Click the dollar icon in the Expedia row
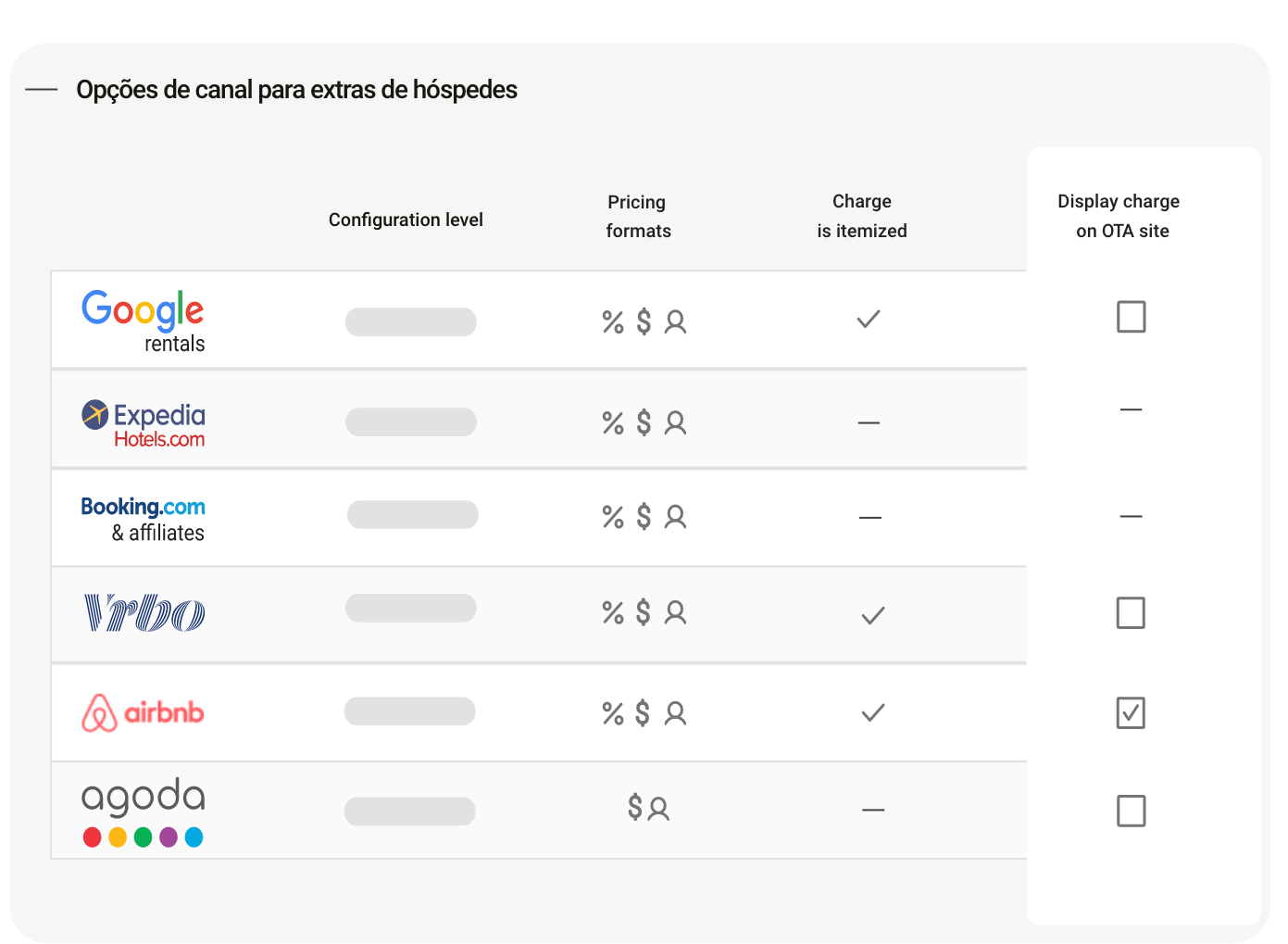This screenshot has height=944, width=1288. pyautogui.click(x=644, y=422)
